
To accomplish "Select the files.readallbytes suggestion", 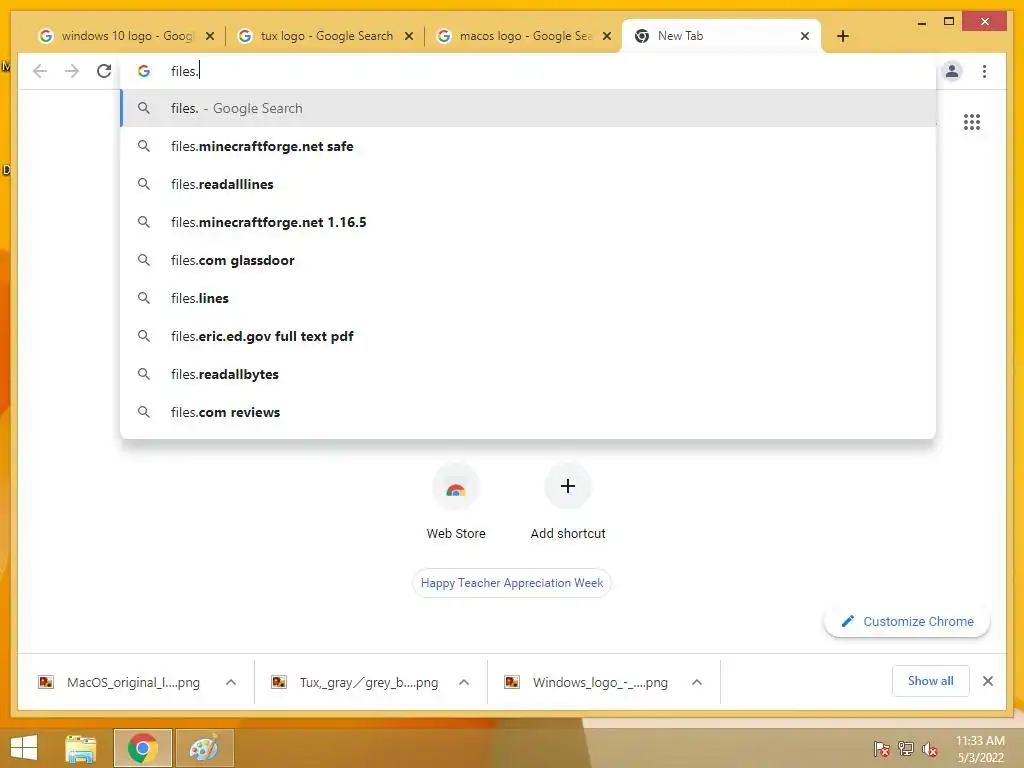I will [528, 374].
